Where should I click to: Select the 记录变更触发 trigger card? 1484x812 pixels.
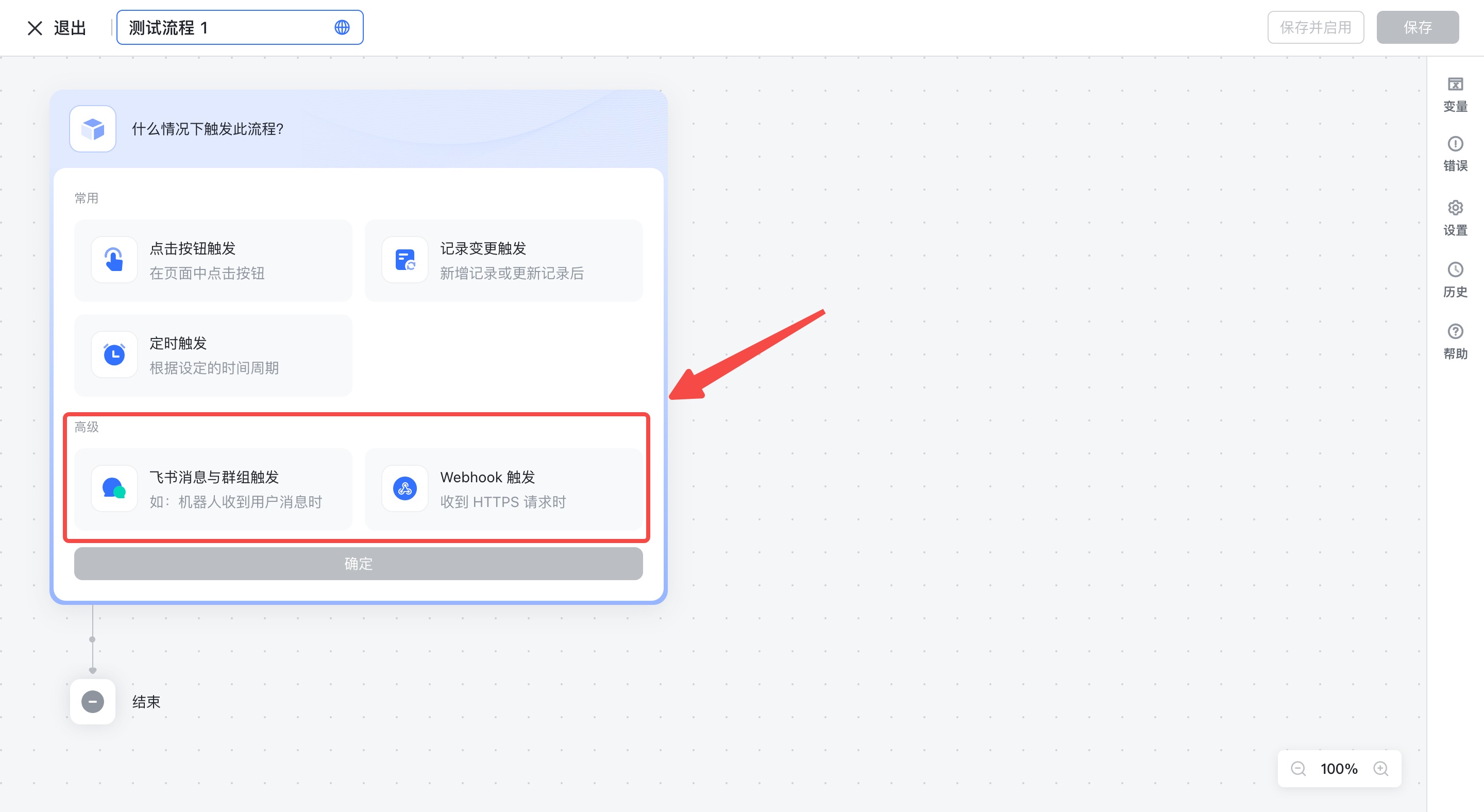click(x=503, y=260)
